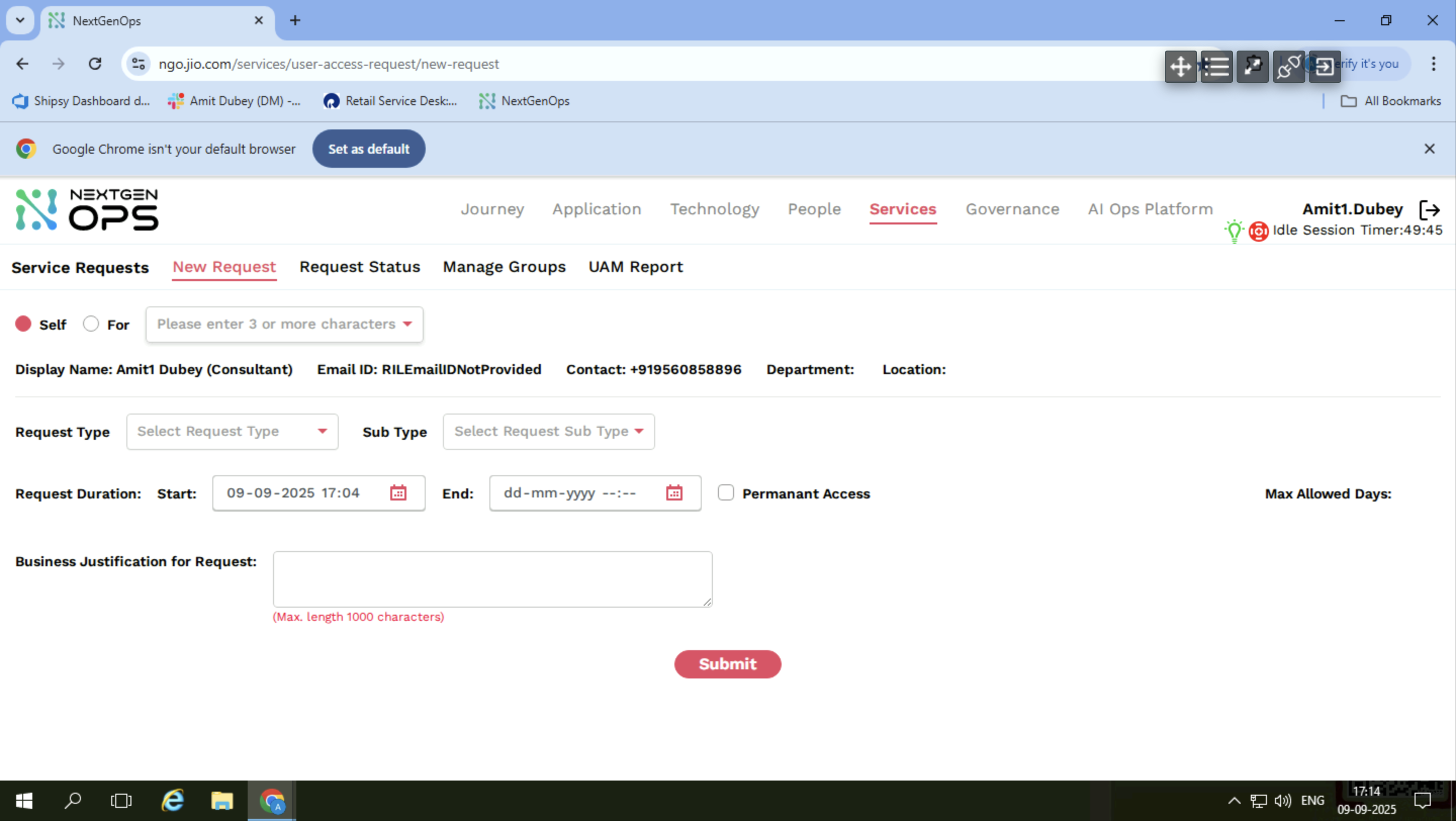Select the Self radio button

[23, 323]
